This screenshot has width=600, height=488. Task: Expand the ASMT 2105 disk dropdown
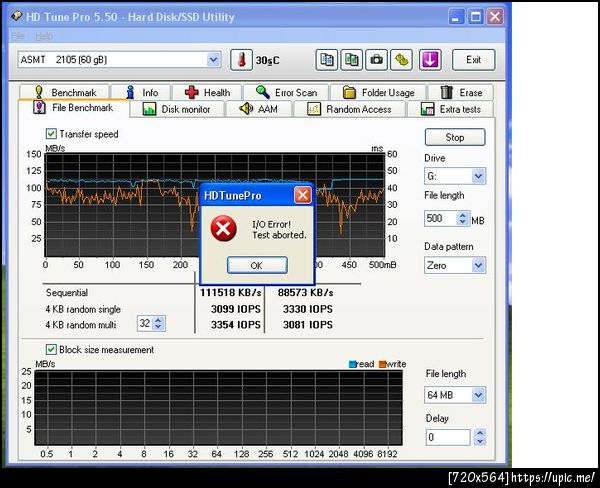click(x=214, y=60)
